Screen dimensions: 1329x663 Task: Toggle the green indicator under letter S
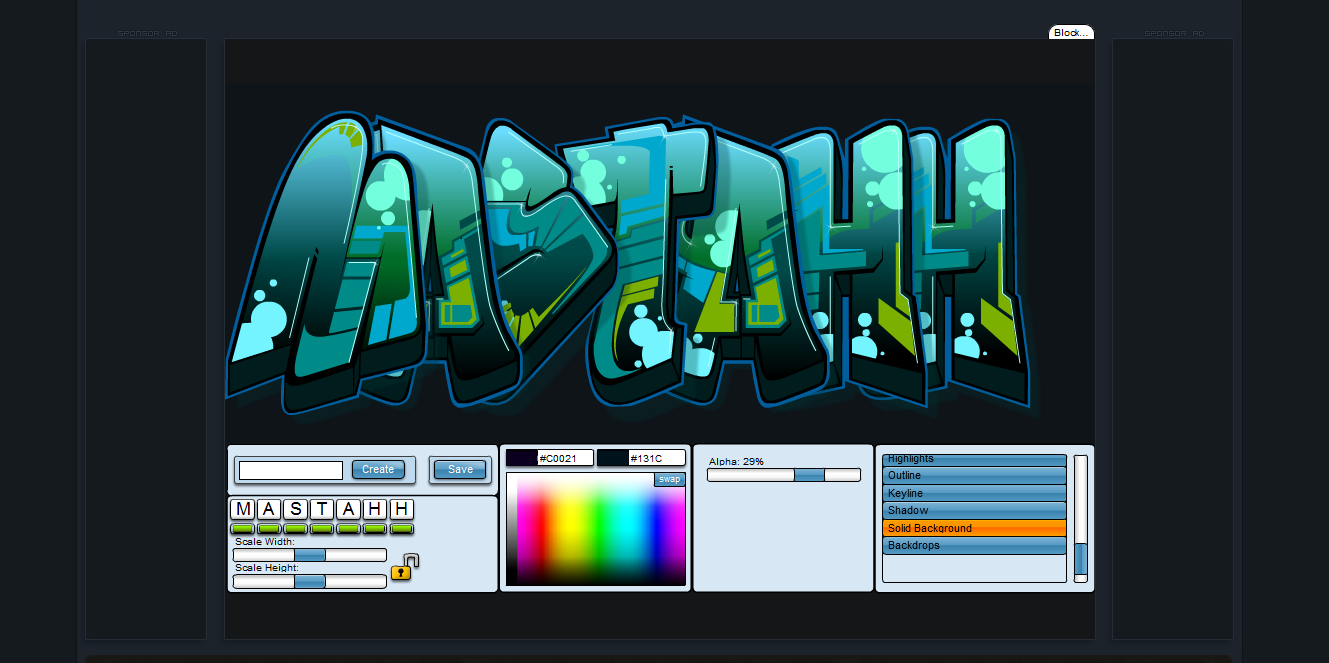click(x=296, y=528)
